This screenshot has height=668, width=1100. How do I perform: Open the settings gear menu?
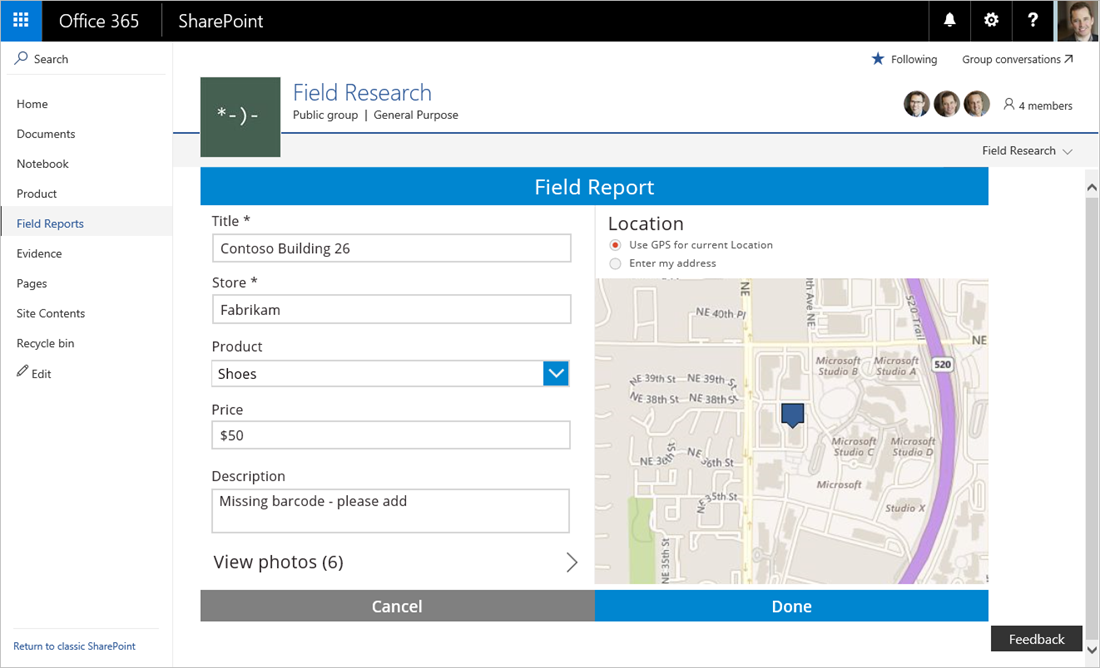tap(991, 20)
